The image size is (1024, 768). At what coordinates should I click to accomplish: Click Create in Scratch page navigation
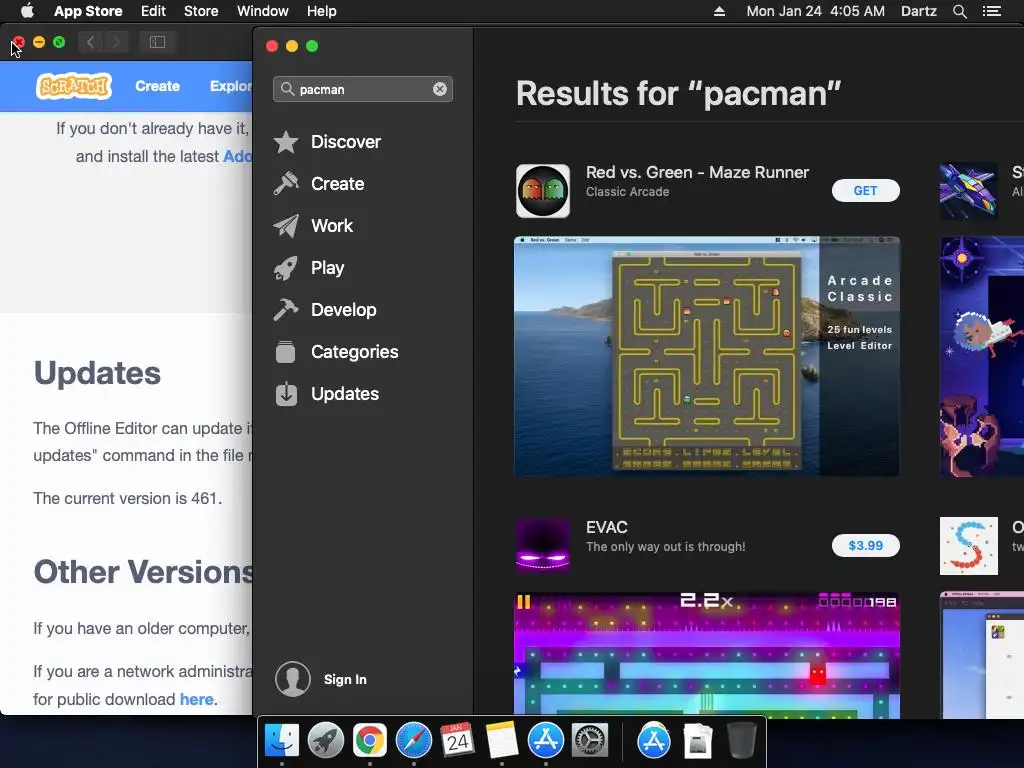pos(157,86)
